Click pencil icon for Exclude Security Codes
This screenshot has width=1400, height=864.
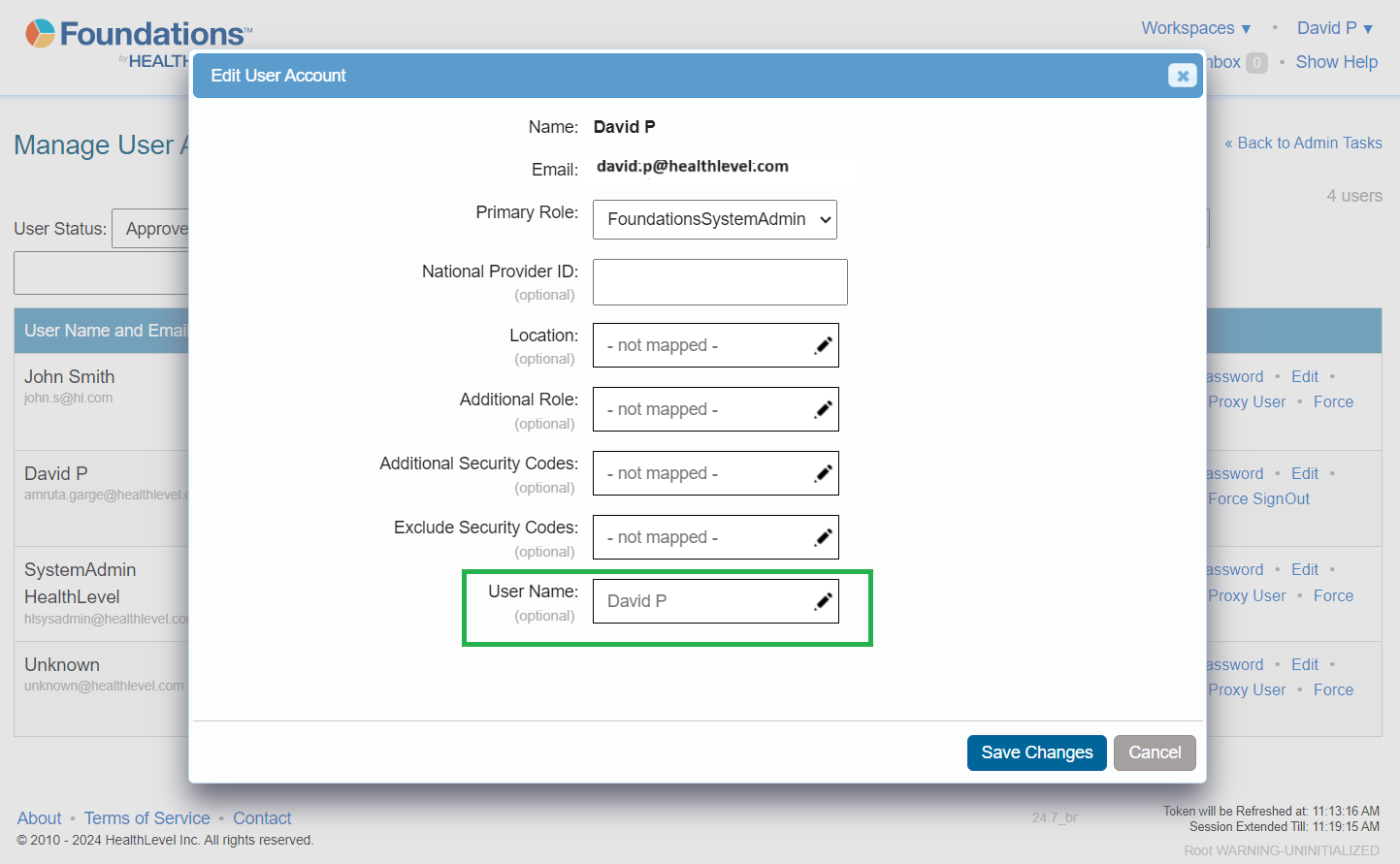(823, 537)
